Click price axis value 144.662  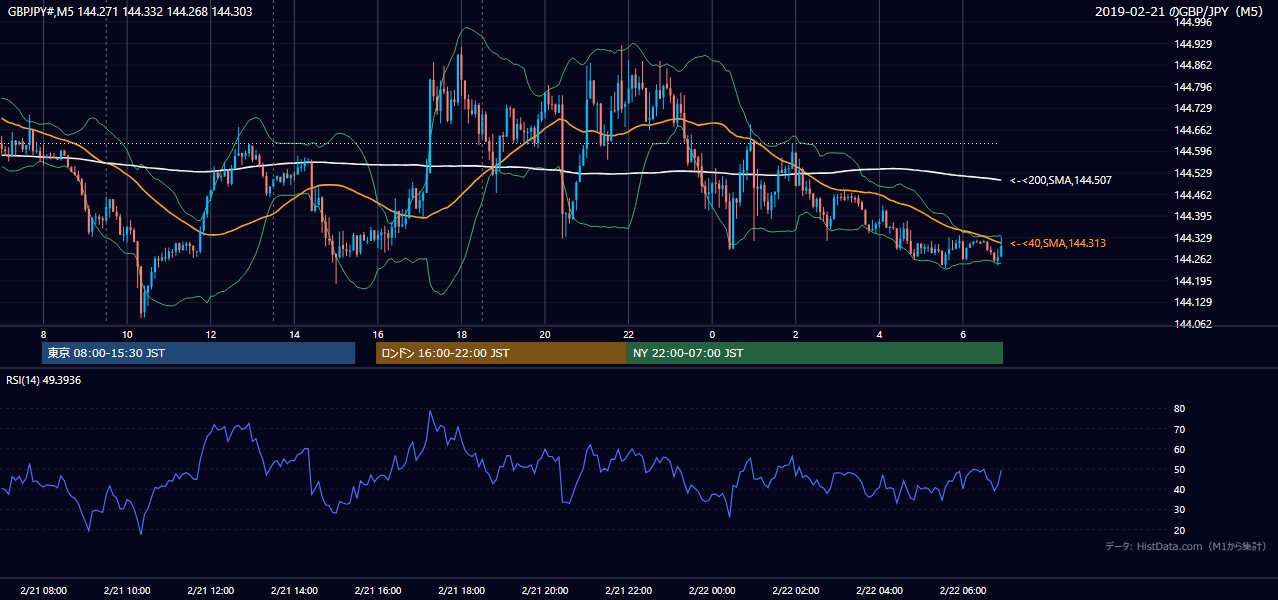click(1194, 130)
